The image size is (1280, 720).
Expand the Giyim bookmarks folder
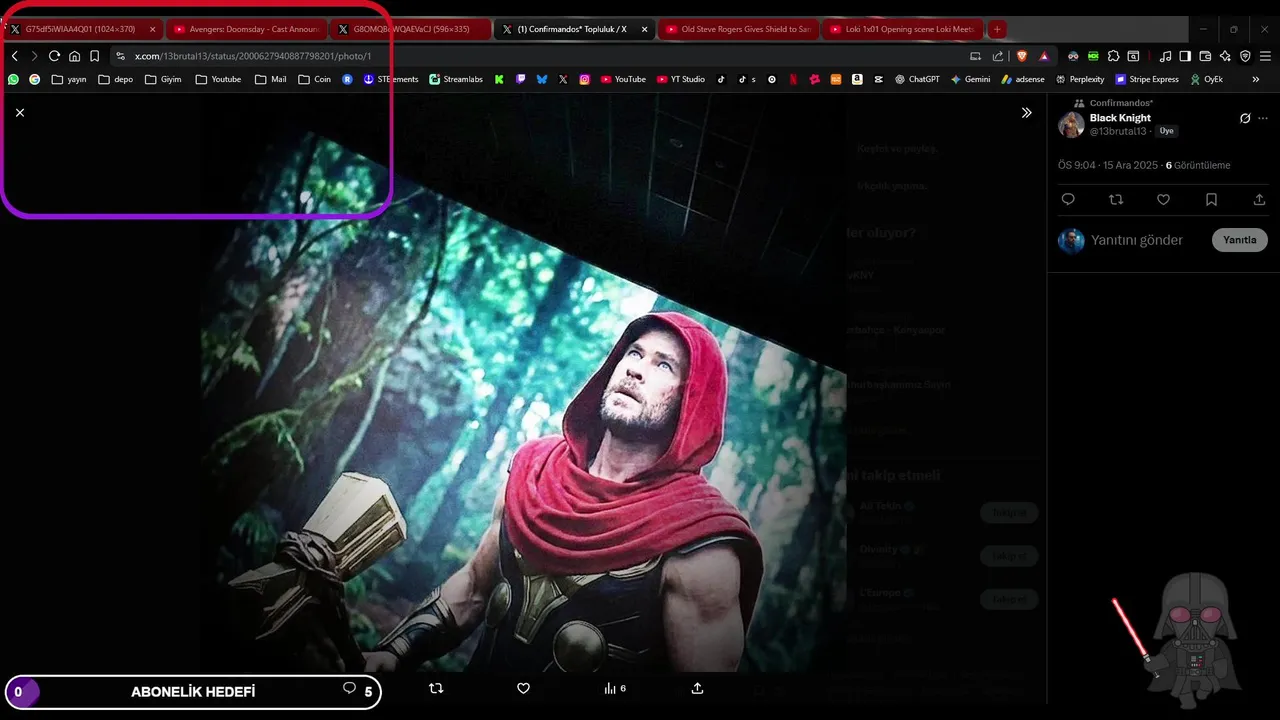click(x=164, y=79)
